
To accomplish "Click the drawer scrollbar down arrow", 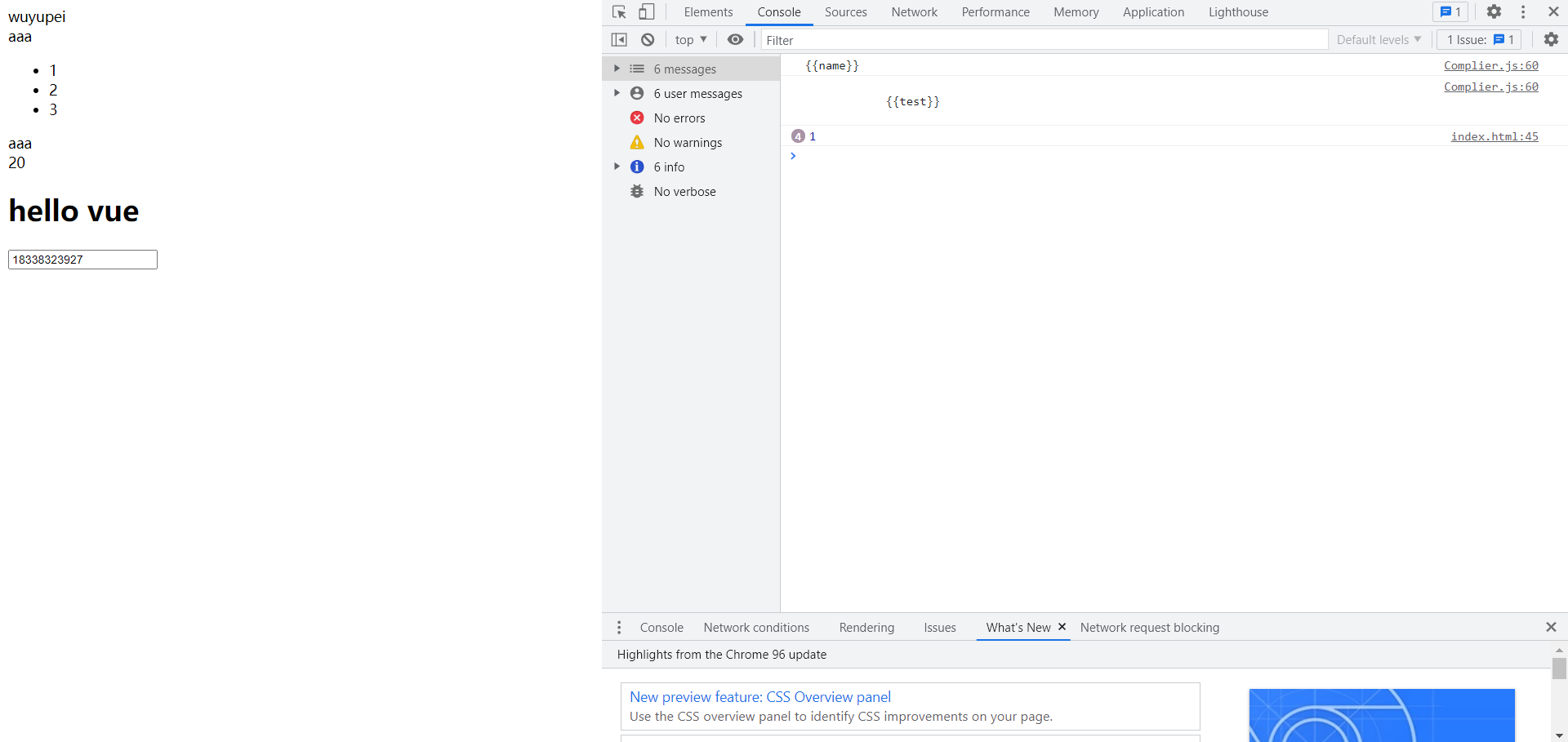I will (1559, 735).
